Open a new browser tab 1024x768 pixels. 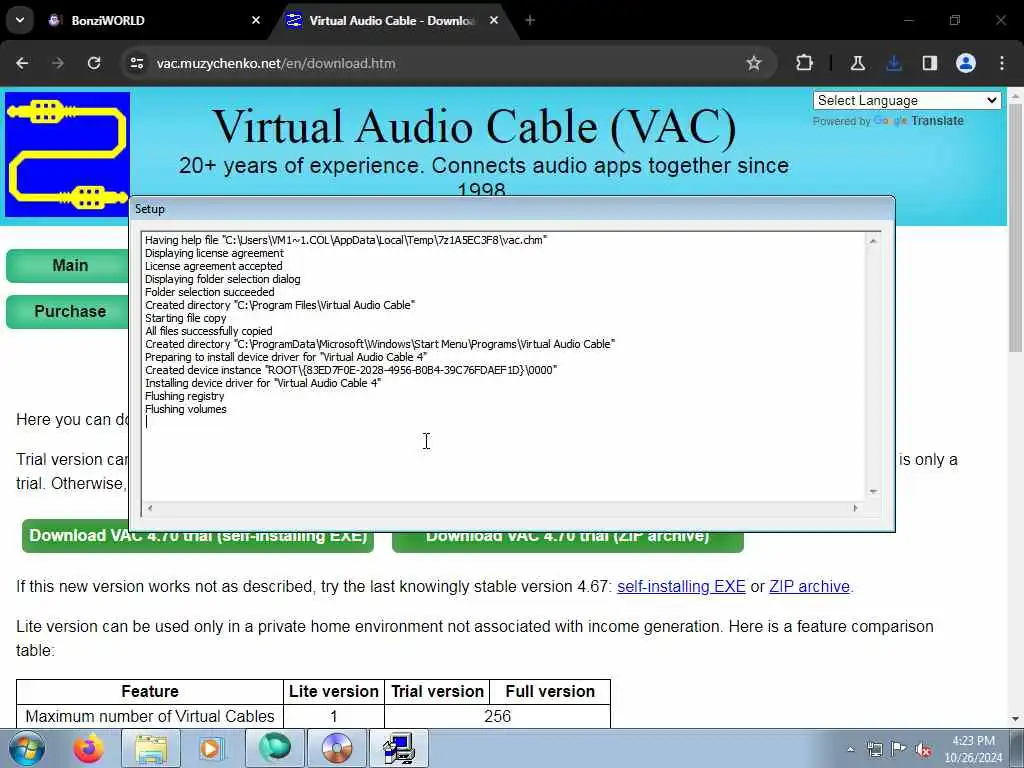coord(530,20)
